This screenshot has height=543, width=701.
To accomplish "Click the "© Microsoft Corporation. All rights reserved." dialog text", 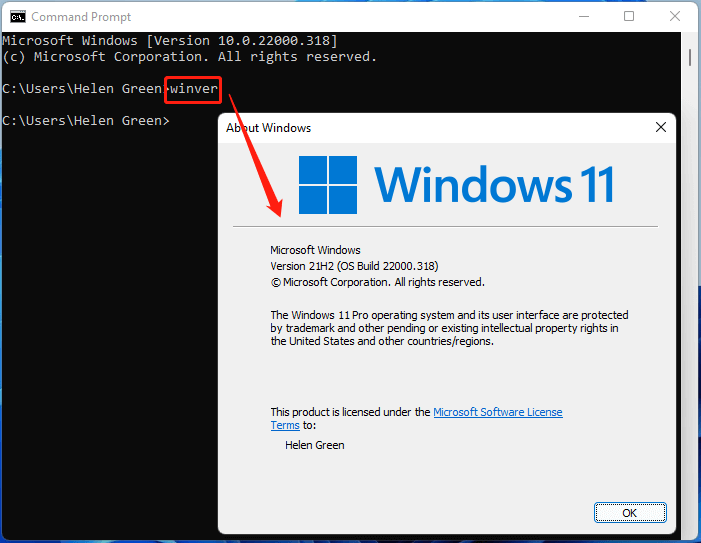I will click(x=377, y=282).
